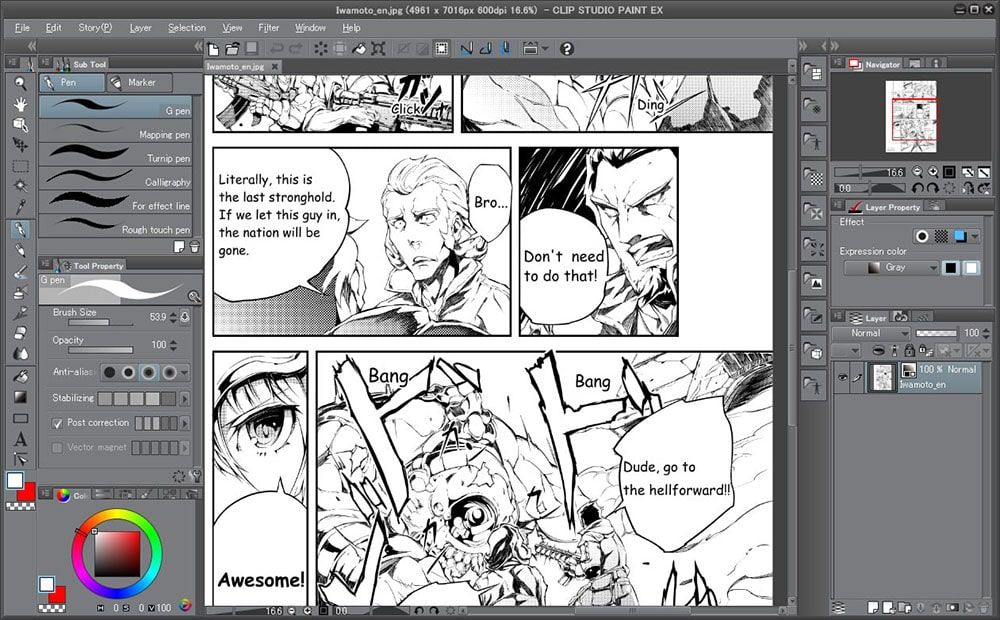This screenshot has width=1000, height=620.
Task: Open the File menu
Action: [x=22, y=28]
